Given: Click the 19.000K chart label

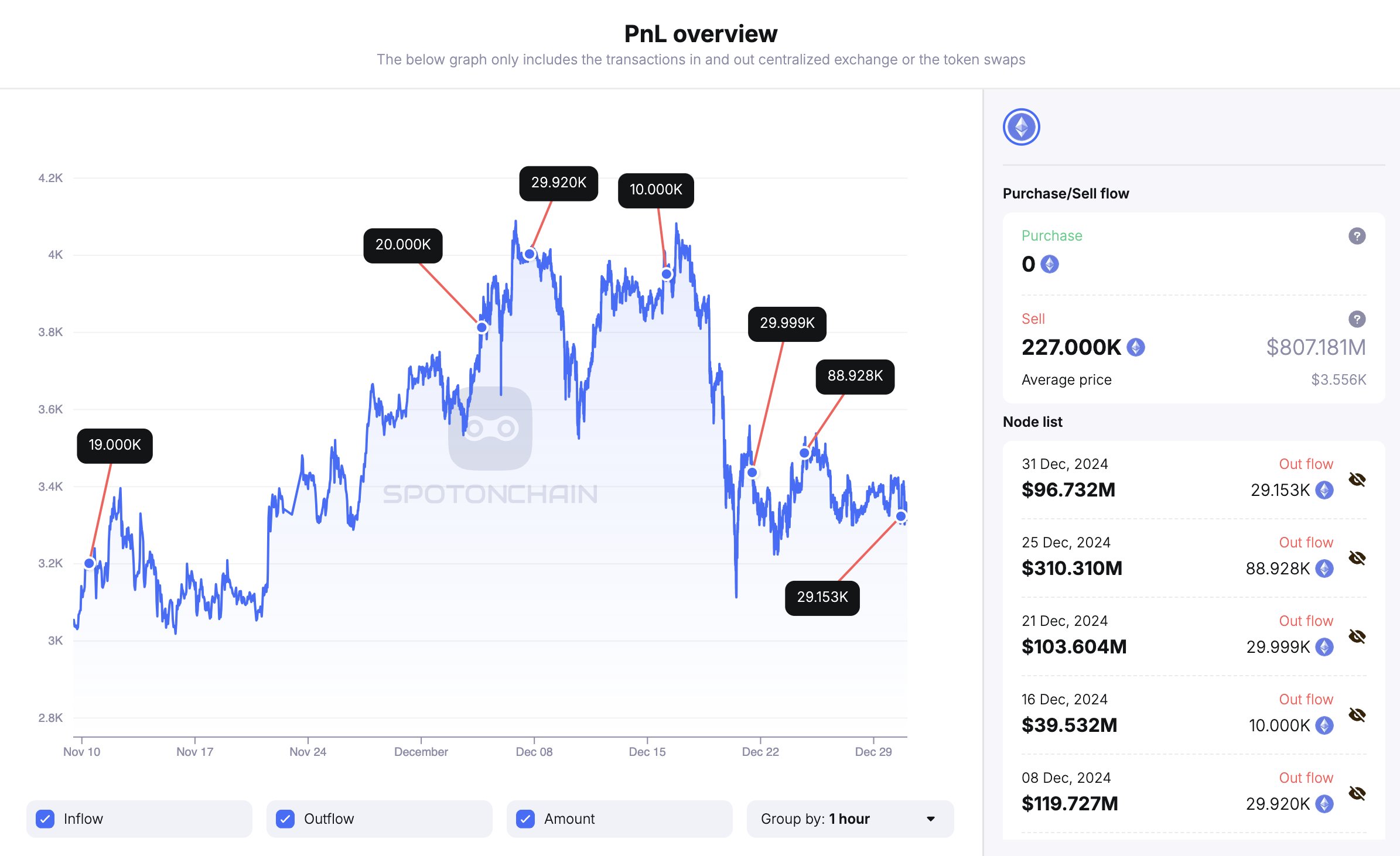Looking at the screenshot, I should click(115, 446).
